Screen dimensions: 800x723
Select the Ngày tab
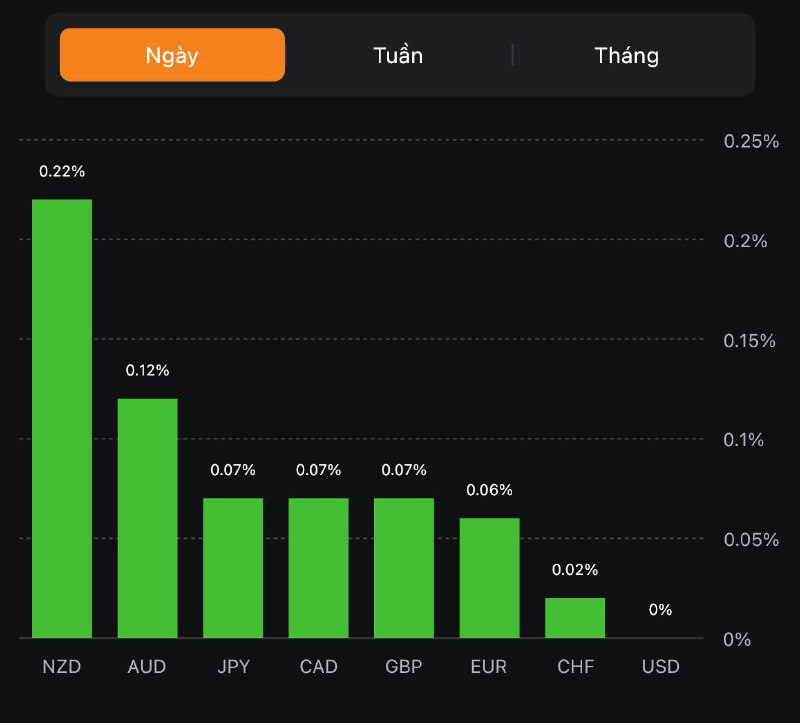pyautogui.click(x=172, y=55)
